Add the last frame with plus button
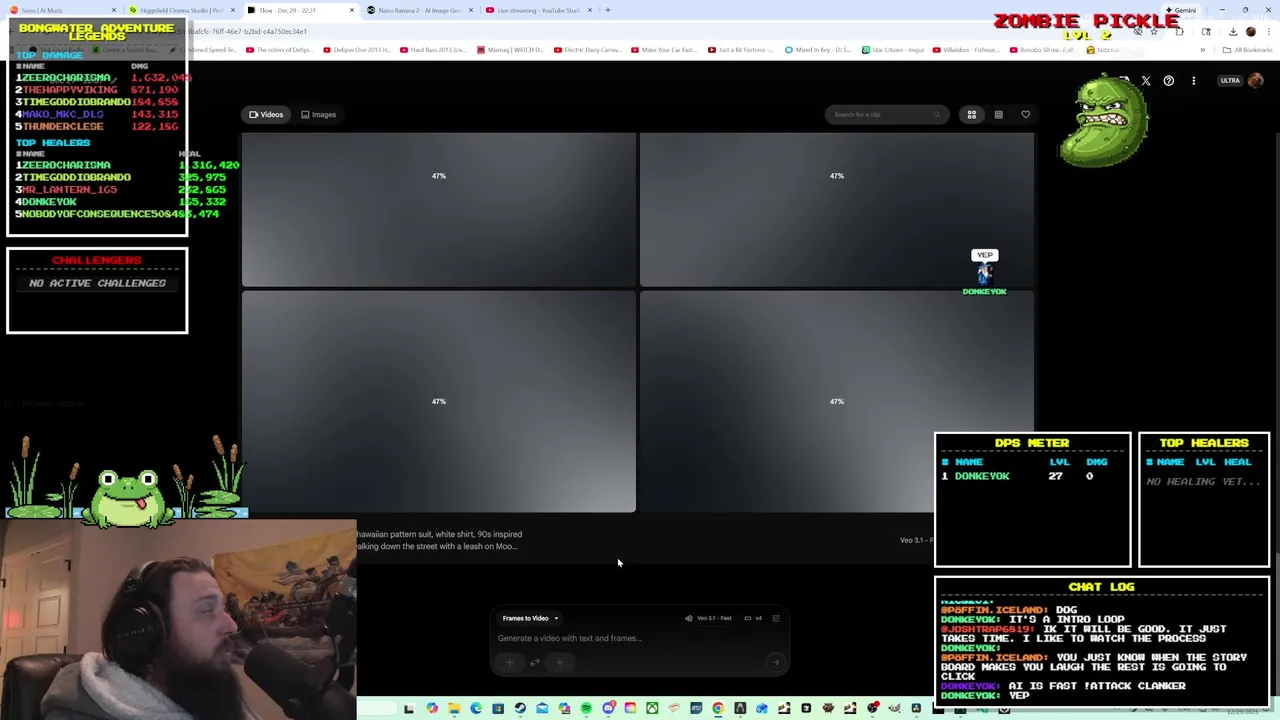 559,662
